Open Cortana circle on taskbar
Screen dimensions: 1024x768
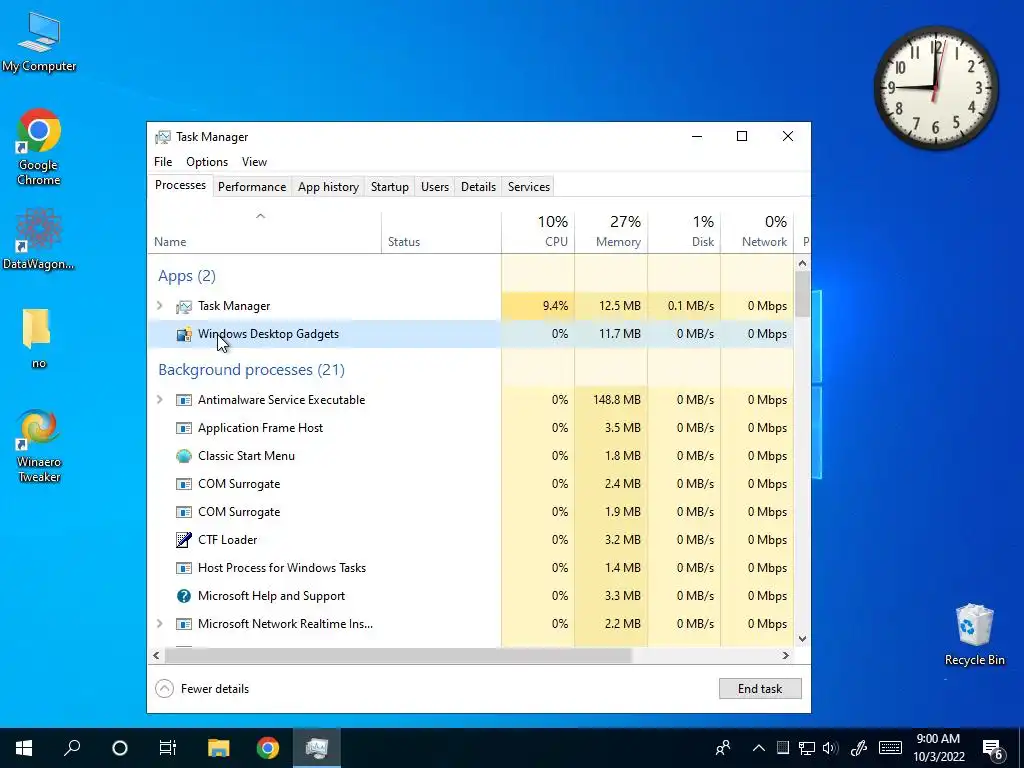120,748
